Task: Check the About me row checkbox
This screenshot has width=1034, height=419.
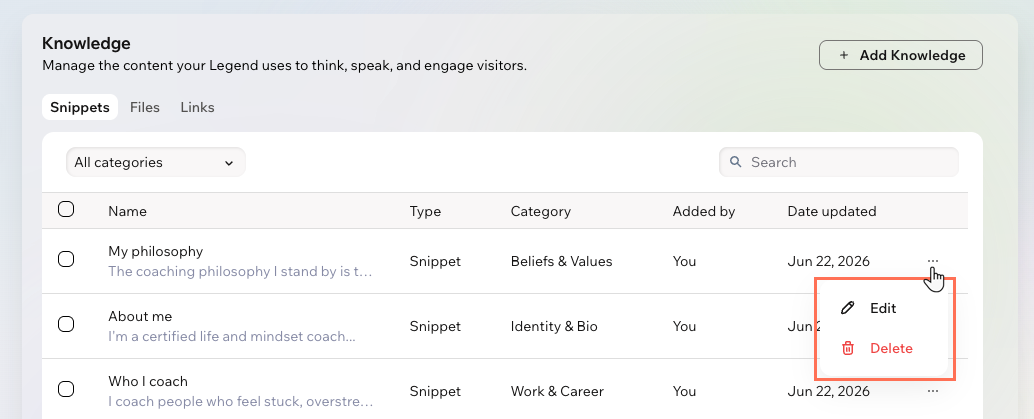Action: pos(66,324)
